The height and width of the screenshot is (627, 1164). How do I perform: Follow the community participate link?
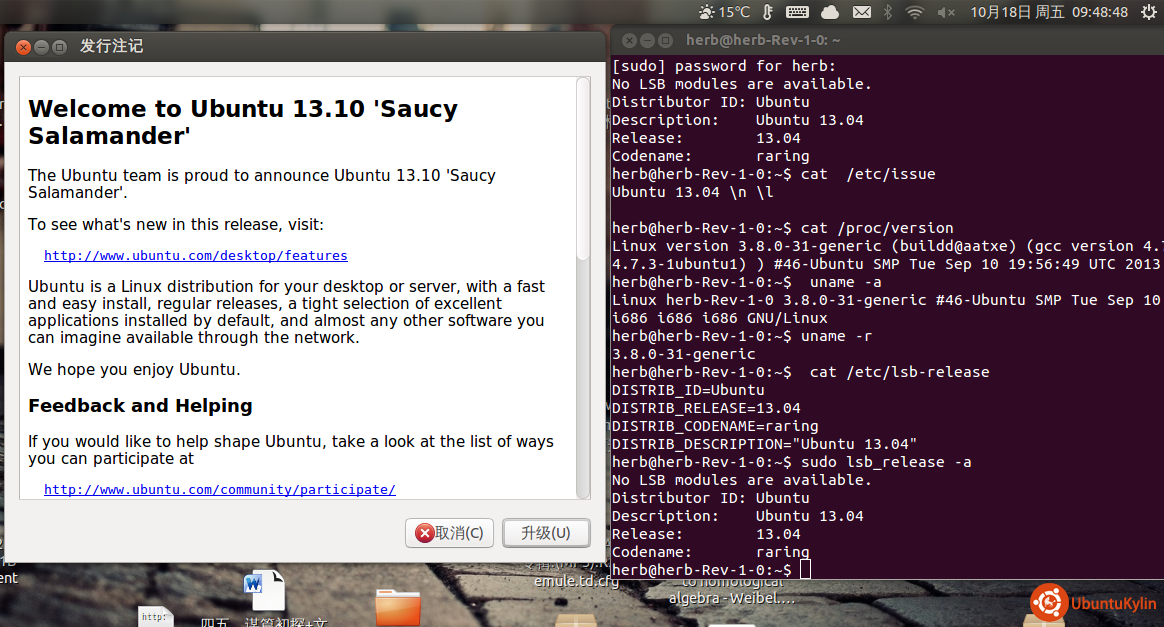point(220,490)
